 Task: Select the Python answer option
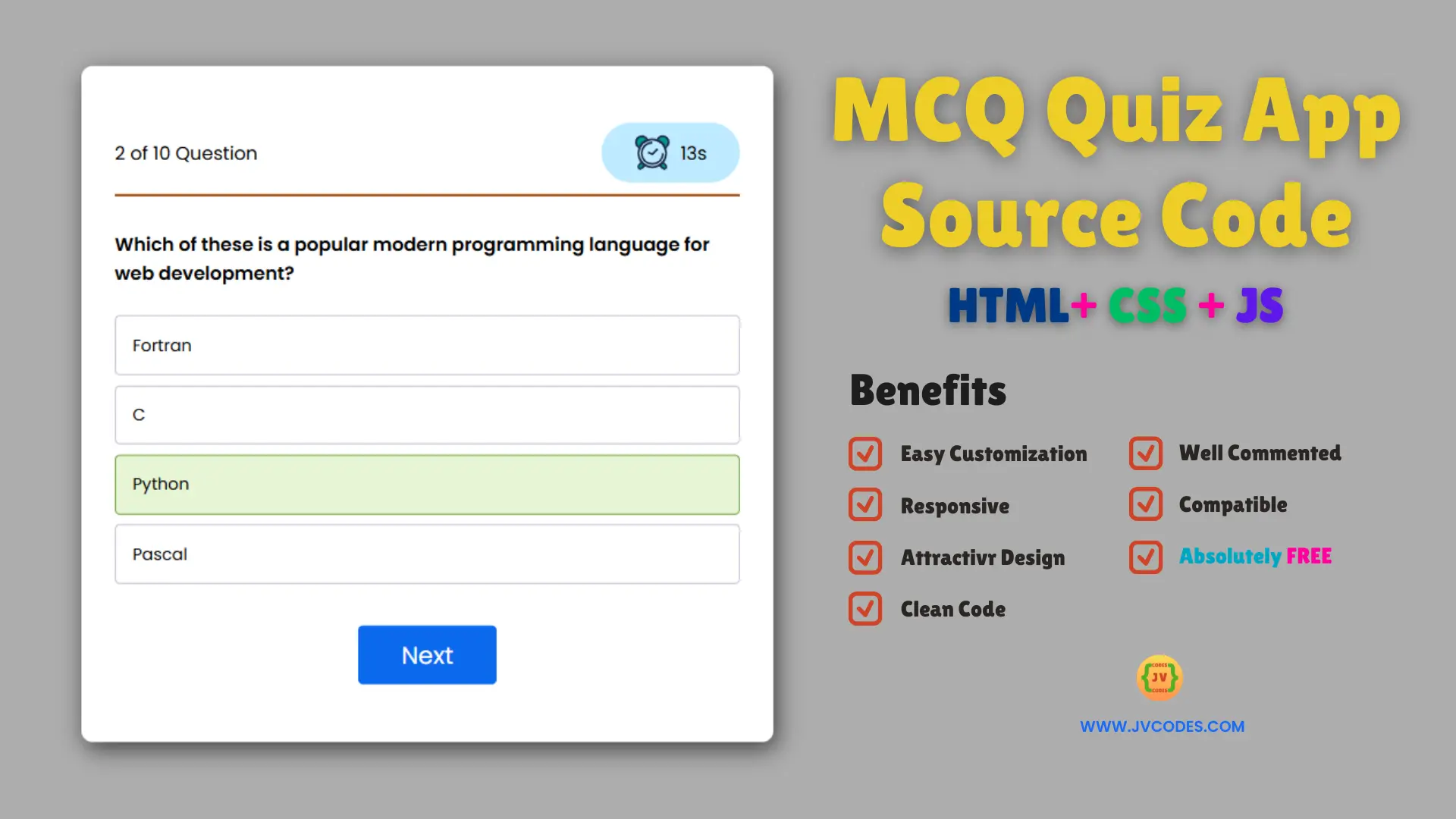pyautogui.click(x=427, y=484)
